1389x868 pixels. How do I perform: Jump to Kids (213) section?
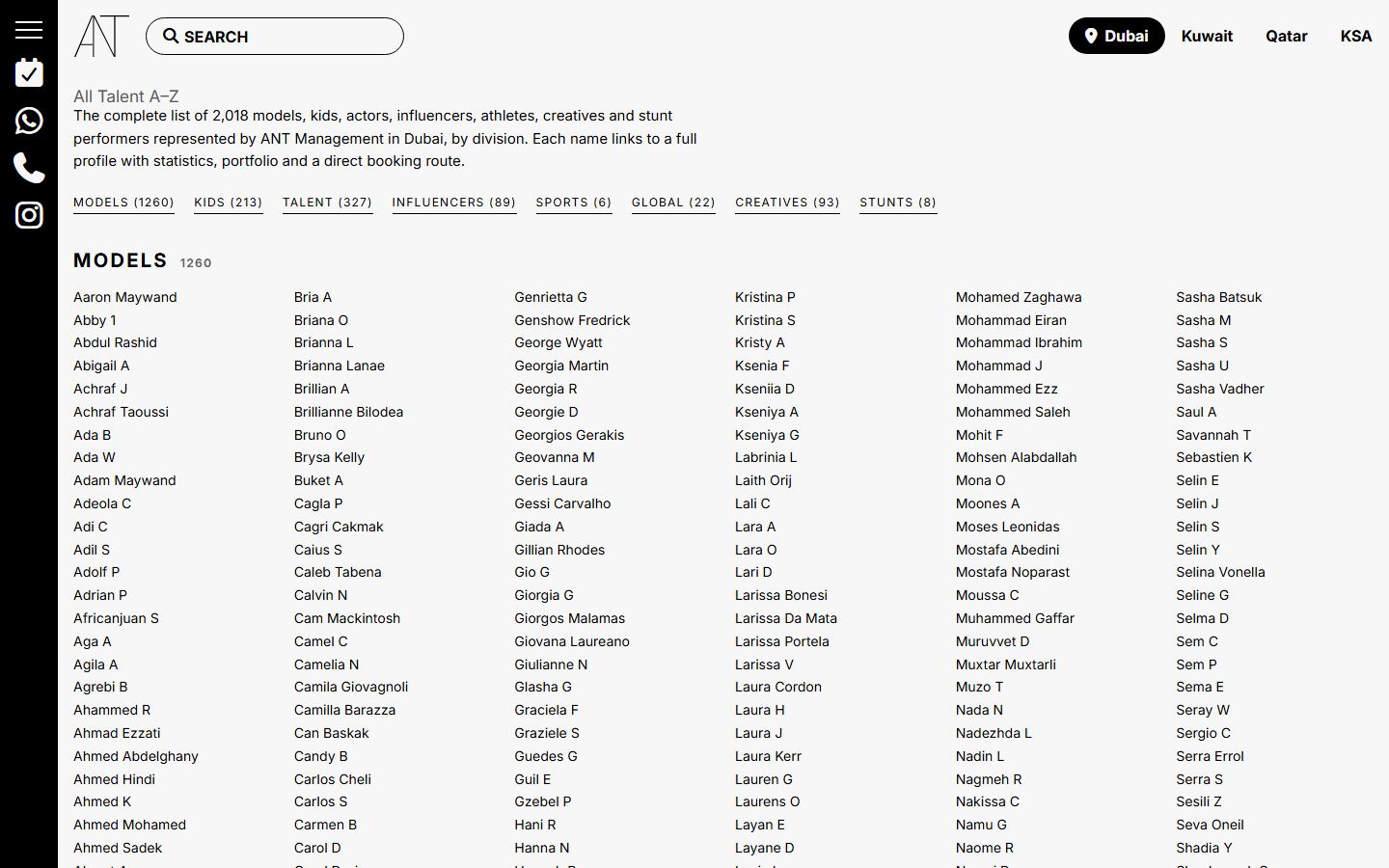point(229,203)
